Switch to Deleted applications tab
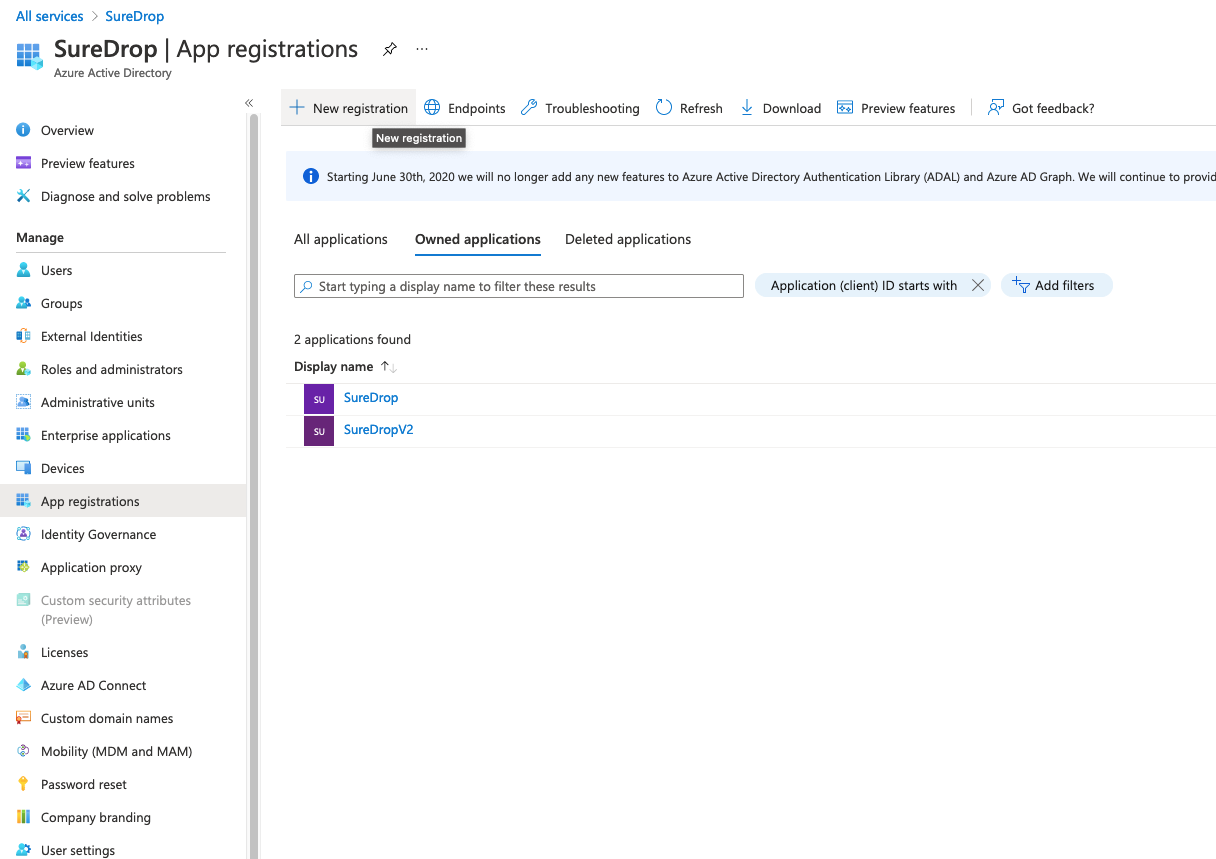This screenshot has width=1216, height=859. pyautogui.click(x=628, y=240)
